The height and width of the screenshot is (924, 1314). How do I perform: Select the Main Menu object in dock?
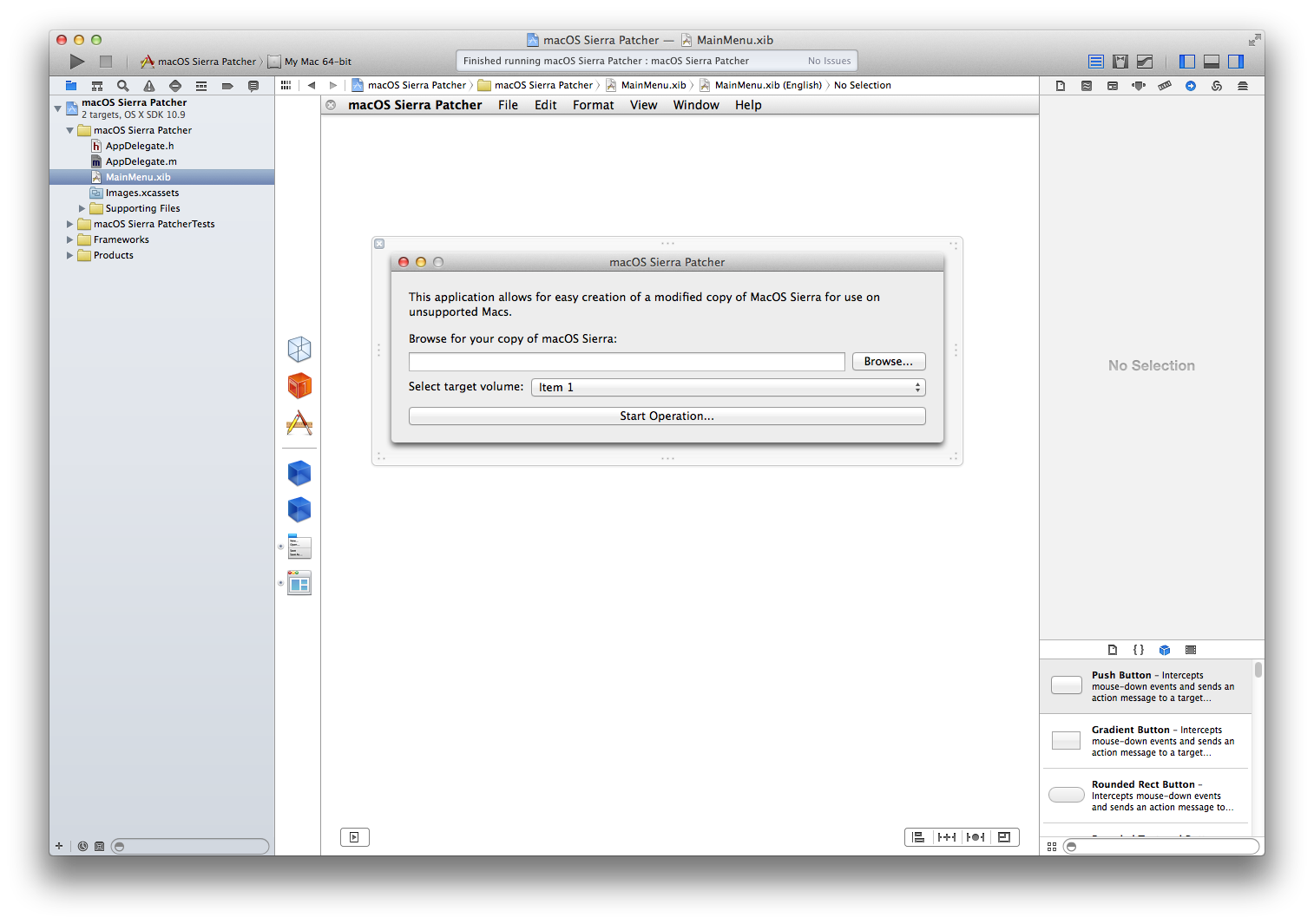tap(299, 547)
